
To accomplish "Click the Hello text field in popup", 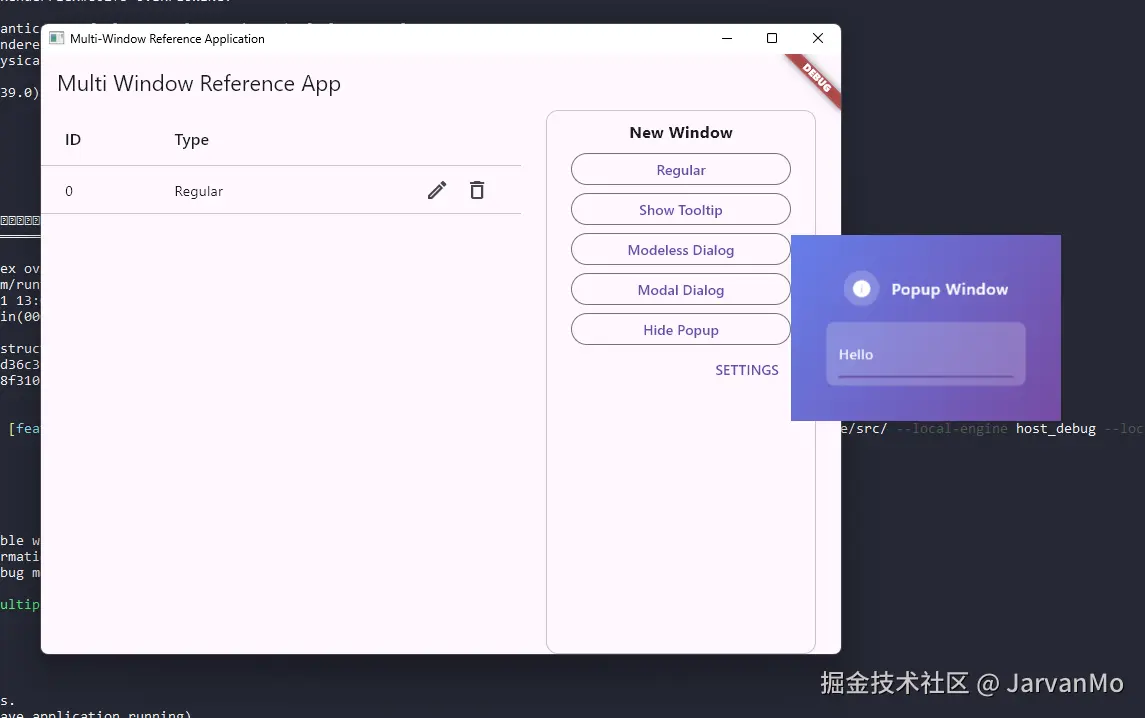I will [926, 354].
